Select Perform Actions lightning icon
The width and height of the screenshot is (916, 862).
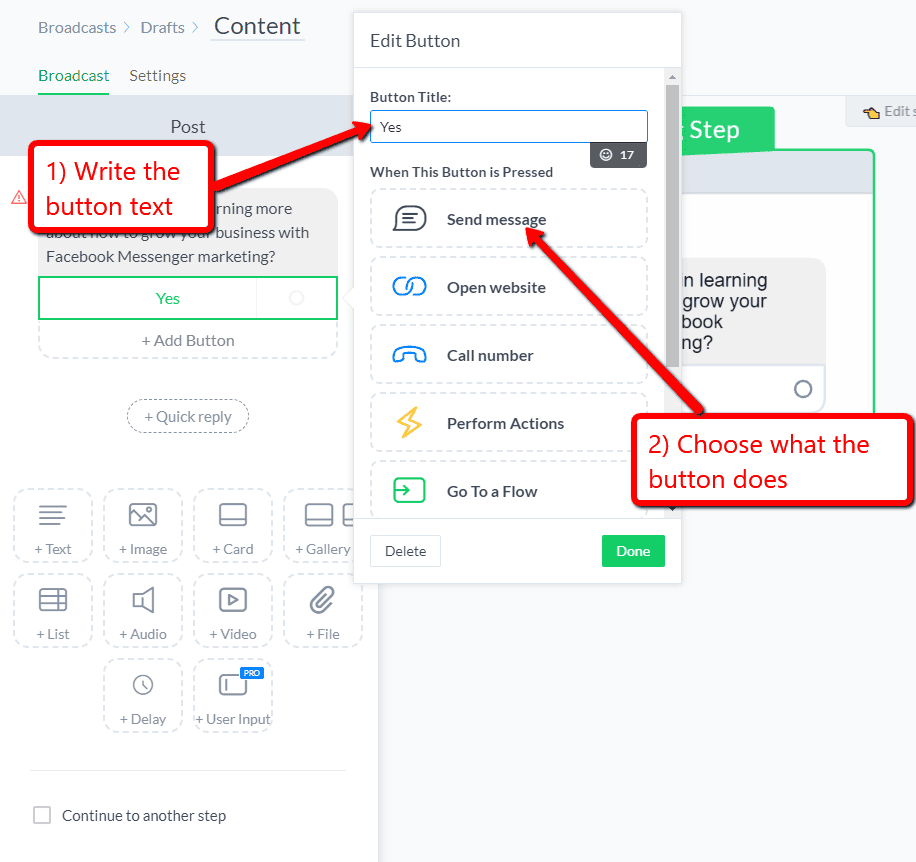click(409, 422)
